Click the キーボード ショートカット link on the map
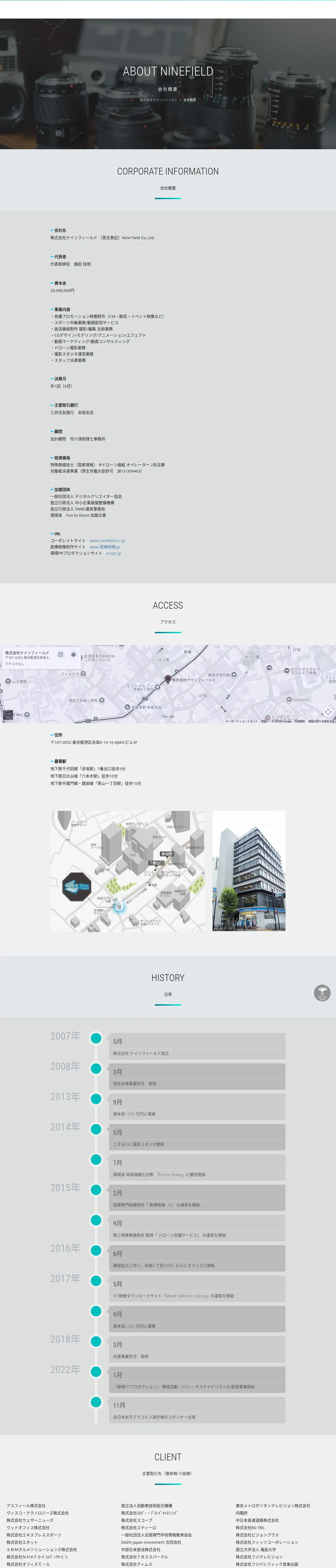 tap(242, 721)
